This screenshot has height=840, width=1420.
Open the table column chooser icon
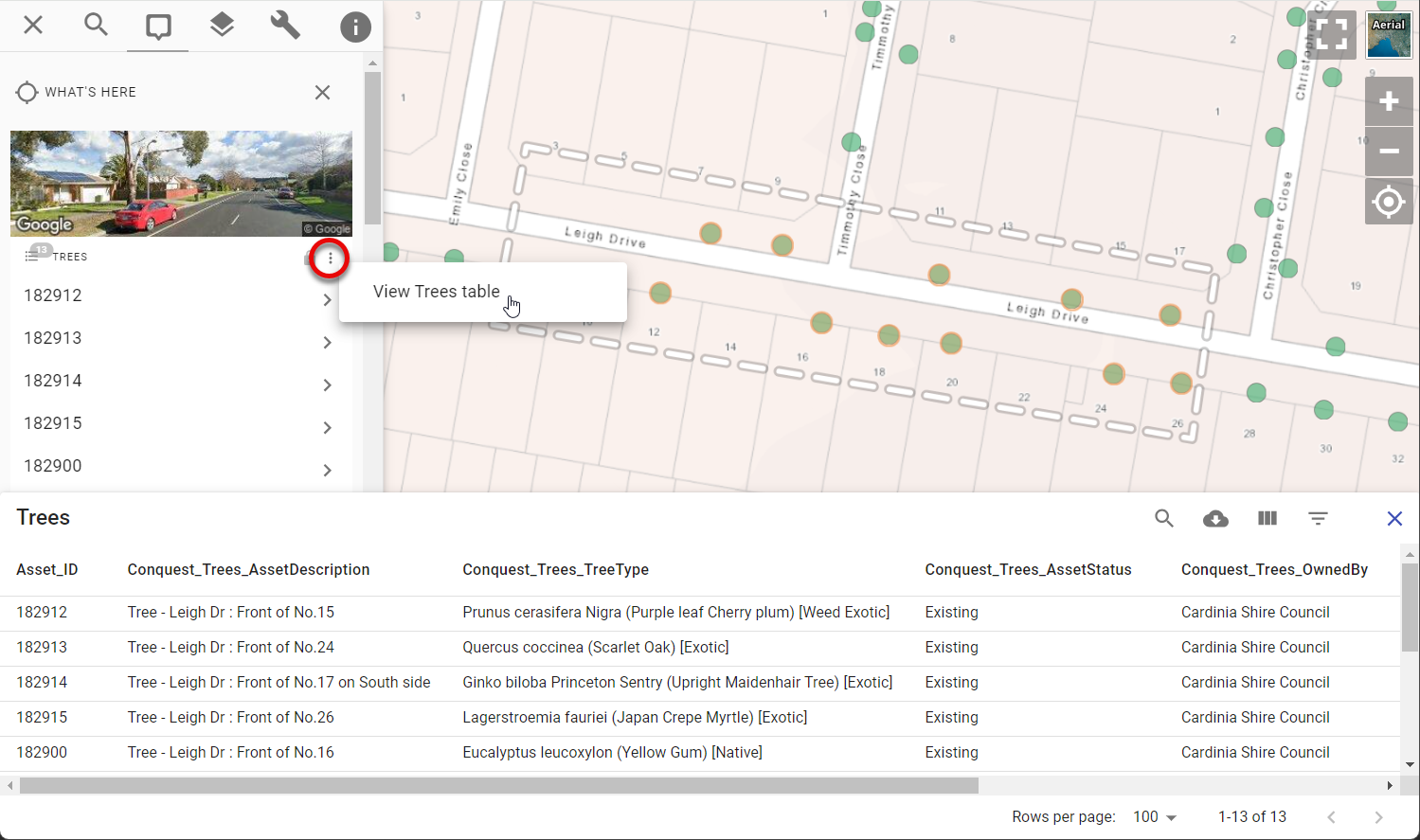click(1267, 518)
